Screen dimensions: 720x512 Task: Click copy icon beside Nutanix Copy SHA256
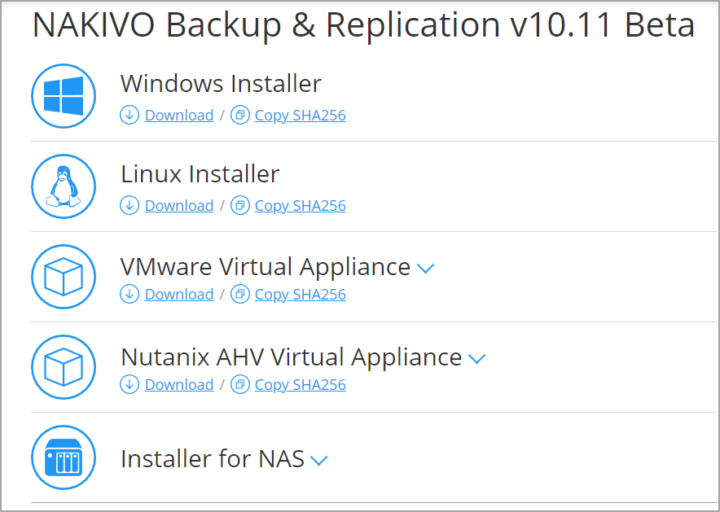pyautogui.click(x=240, y=385)
